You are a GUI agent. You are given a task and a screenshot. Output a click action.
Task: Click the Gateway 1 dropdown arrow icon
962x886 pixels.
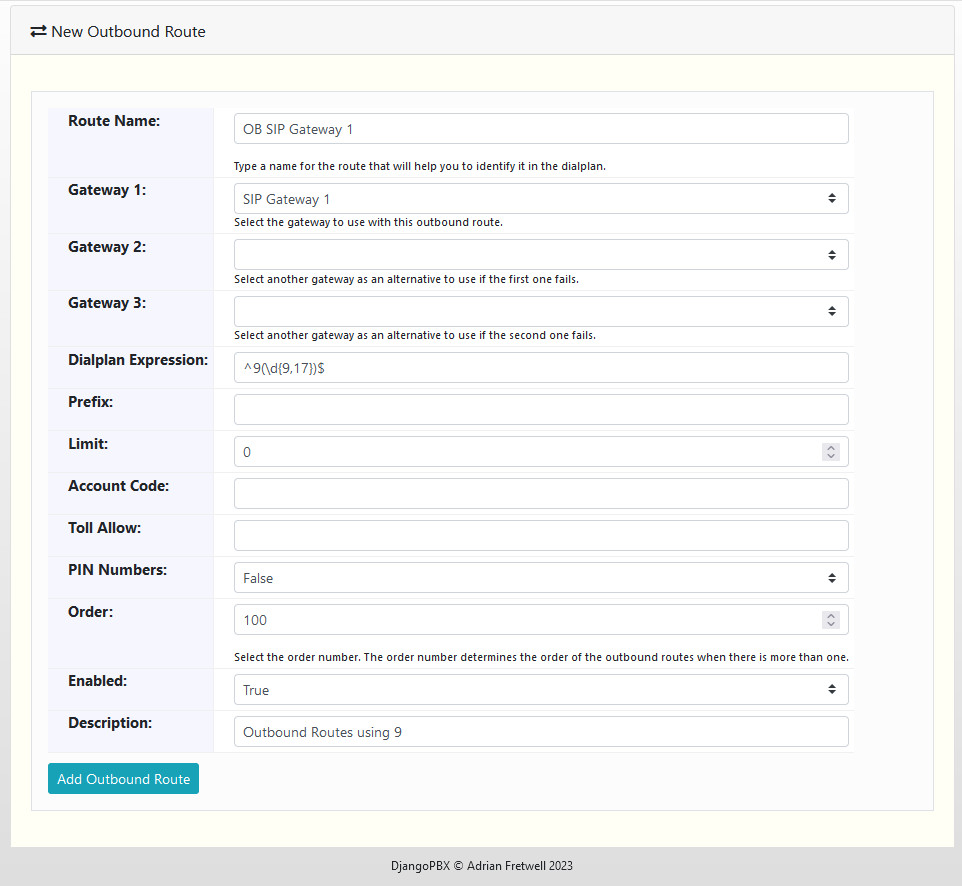tap(831, 199)
